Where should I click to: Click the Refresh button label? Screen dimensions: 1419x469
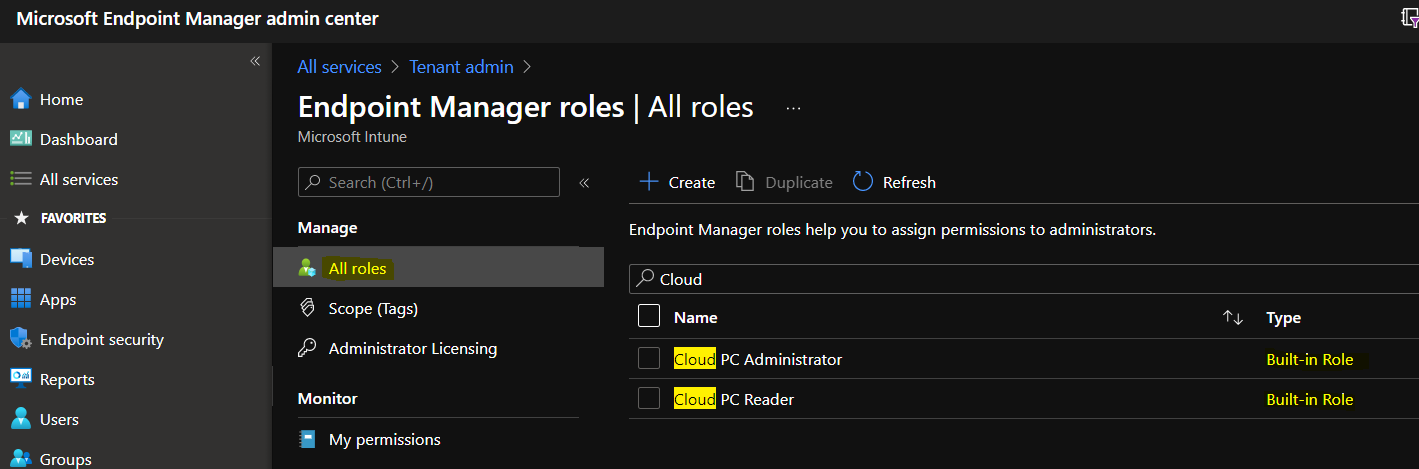[x=909, y=182]
